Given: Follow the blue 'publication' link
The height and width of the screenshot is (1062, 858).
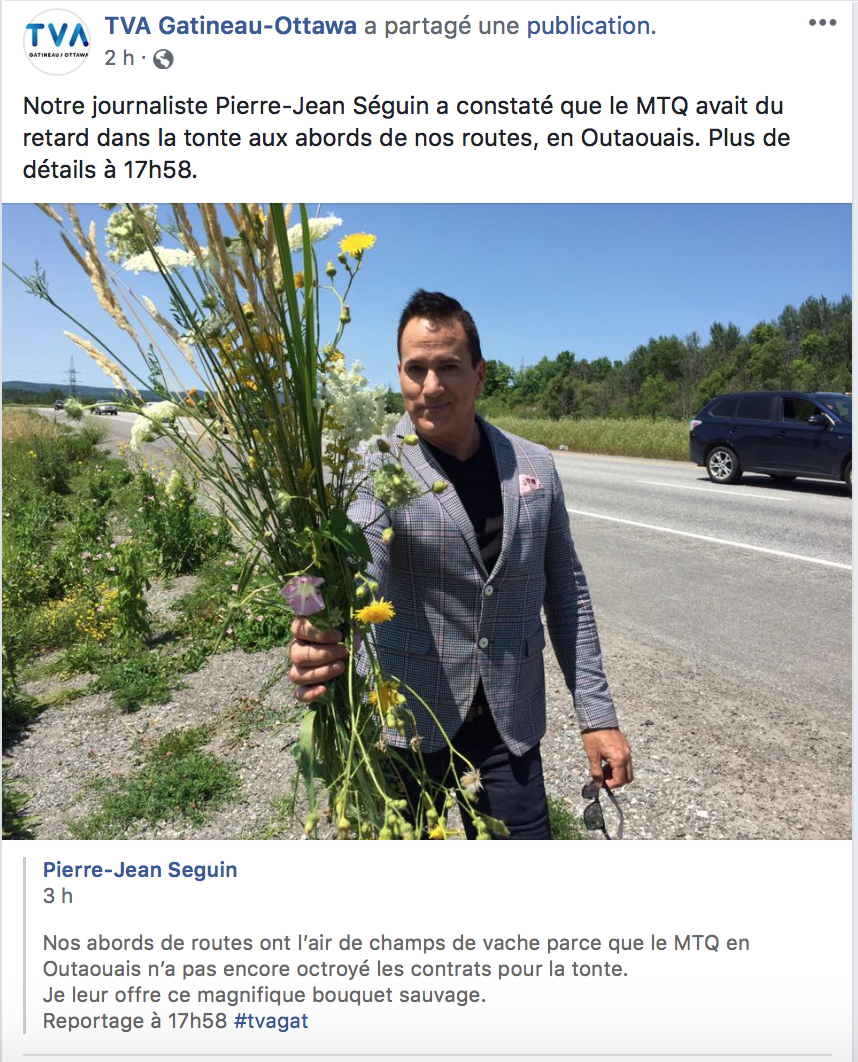Looking at the screenshot, I should (x=591, y=26).
